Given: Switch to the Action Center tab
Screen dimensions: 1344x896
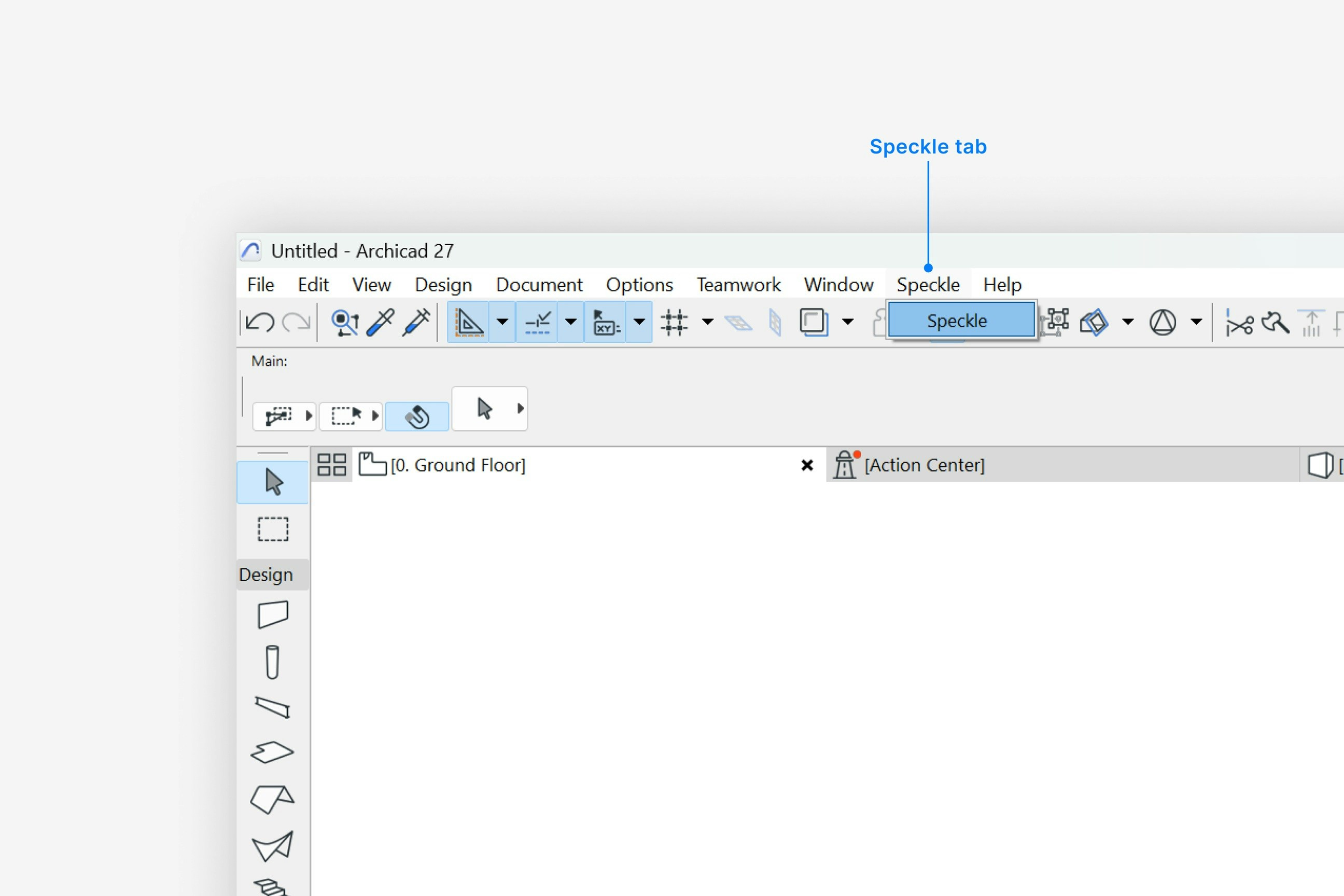Looking at the screenshot, I should [924, 465].
